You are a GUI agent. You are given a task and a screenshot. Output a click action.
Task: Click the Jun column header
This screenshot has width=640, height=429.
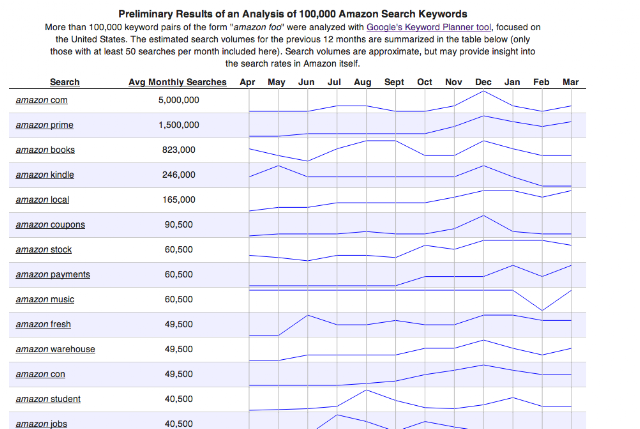click(306, 82)
